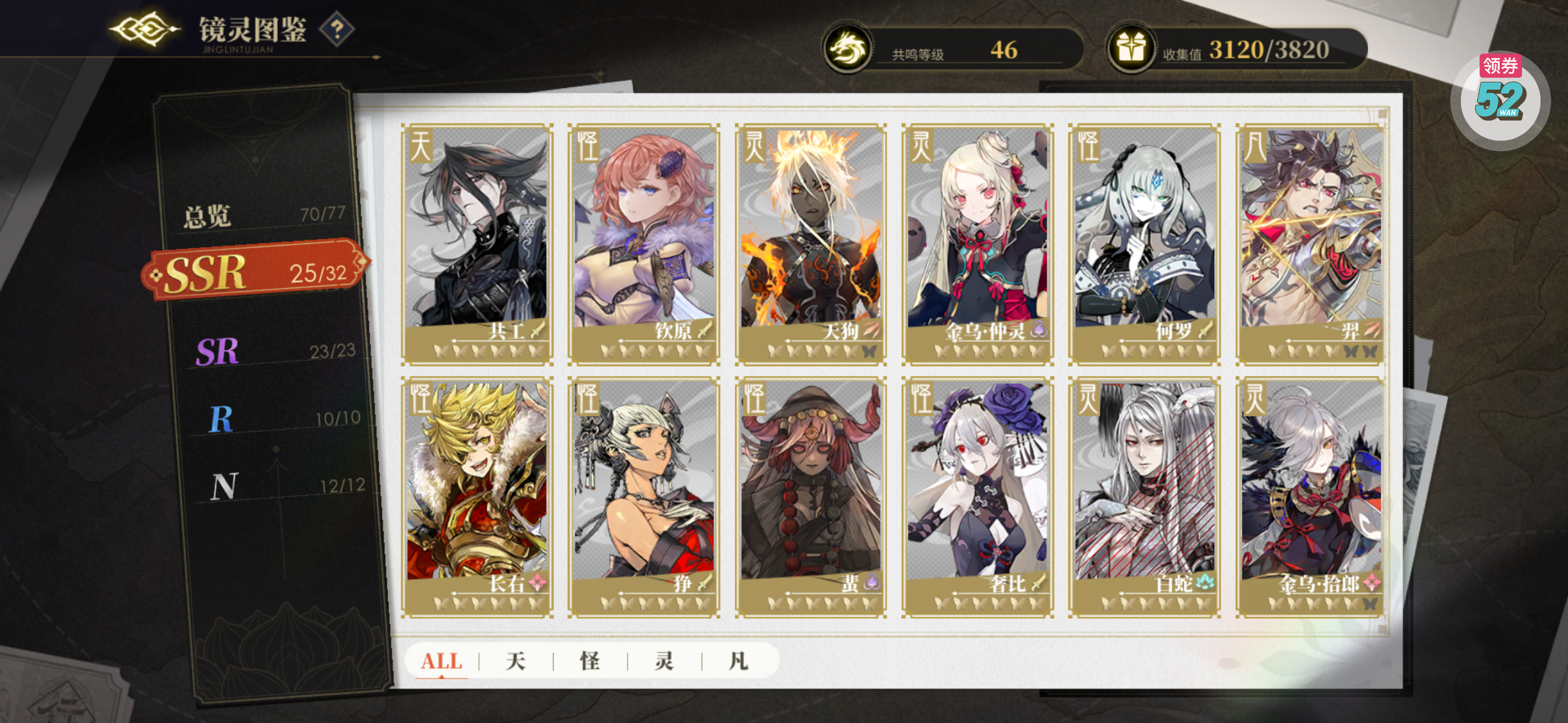
Task: Switch to the N rarity category
Action: click(x=286, y=486)
